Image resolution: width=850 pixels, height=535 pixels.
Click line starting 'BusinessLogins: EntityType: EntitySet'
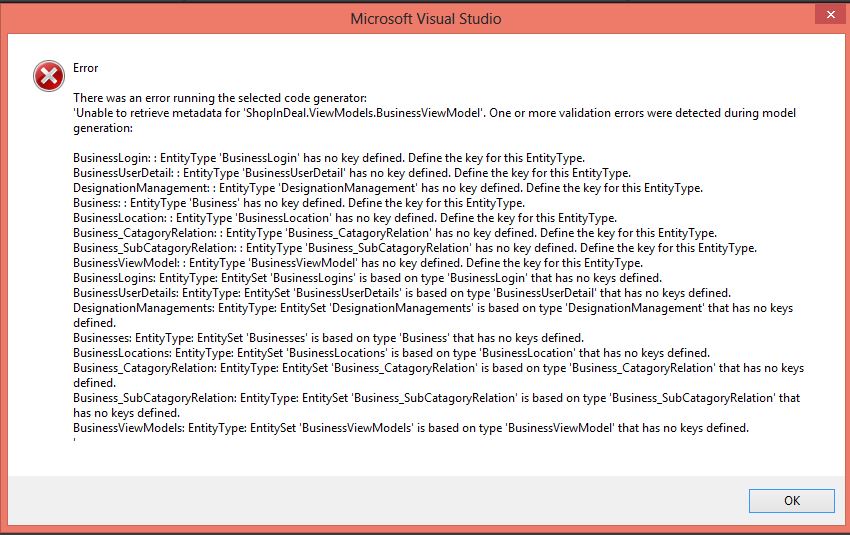pos(368,279)
